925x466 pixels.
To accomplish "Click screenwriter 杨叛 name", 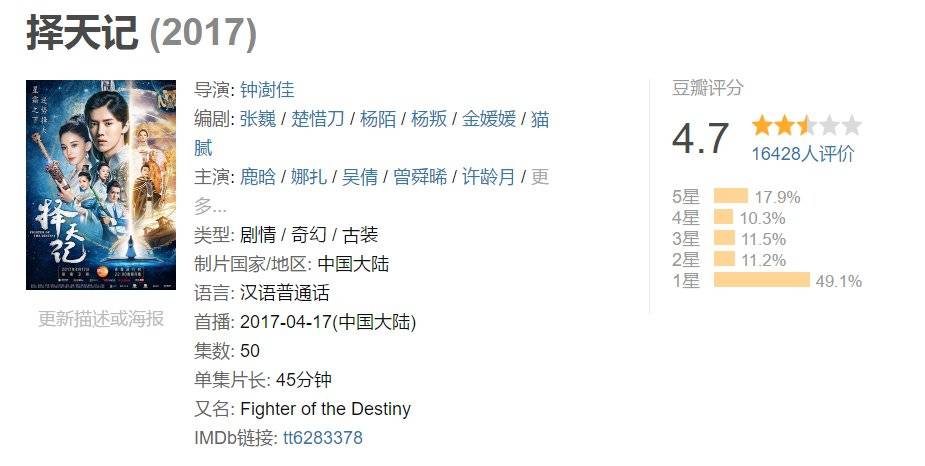I will pos(429,119).
